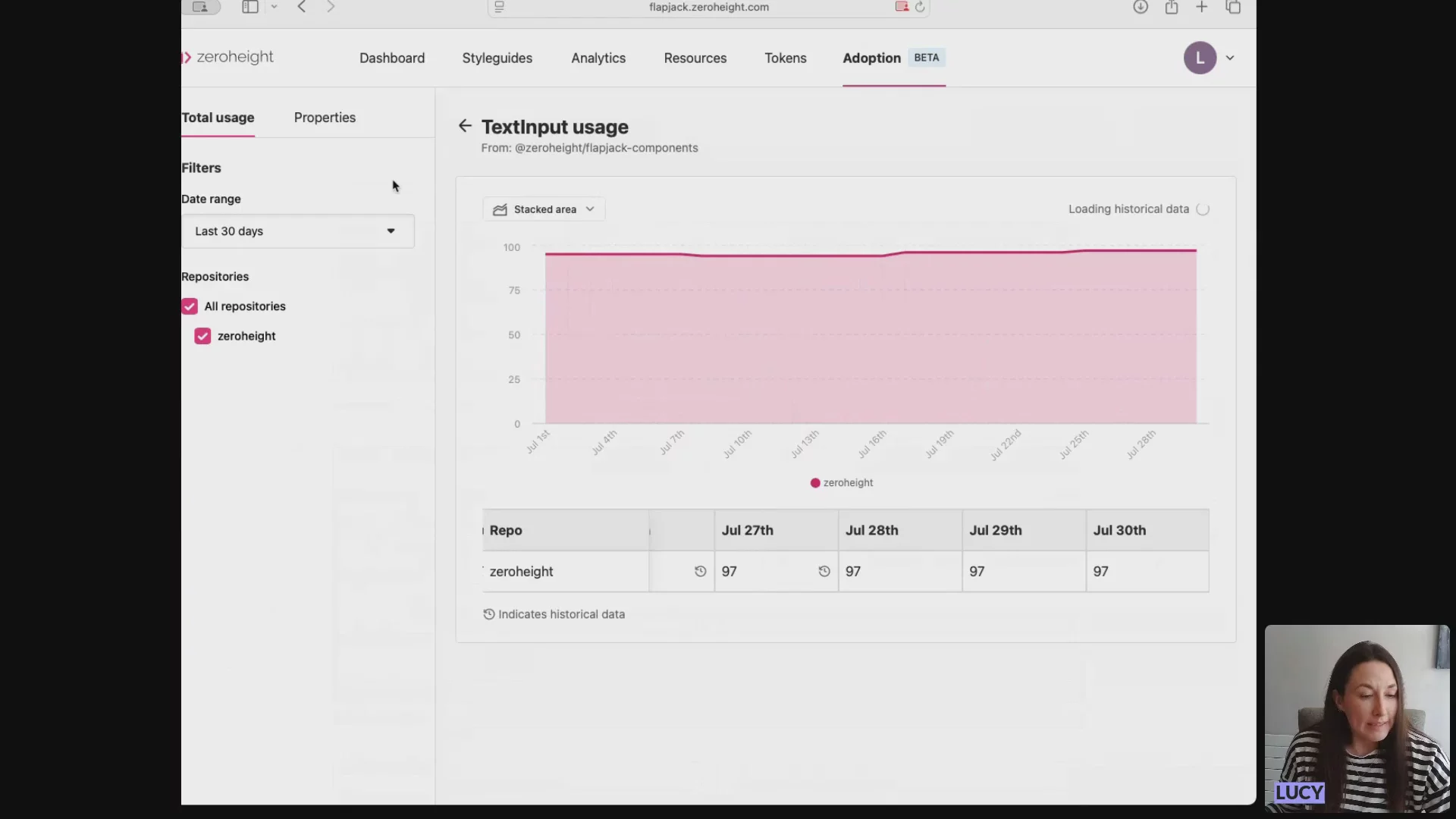Open the Analytics nav item
The image size is (1456, 819).
598,58
